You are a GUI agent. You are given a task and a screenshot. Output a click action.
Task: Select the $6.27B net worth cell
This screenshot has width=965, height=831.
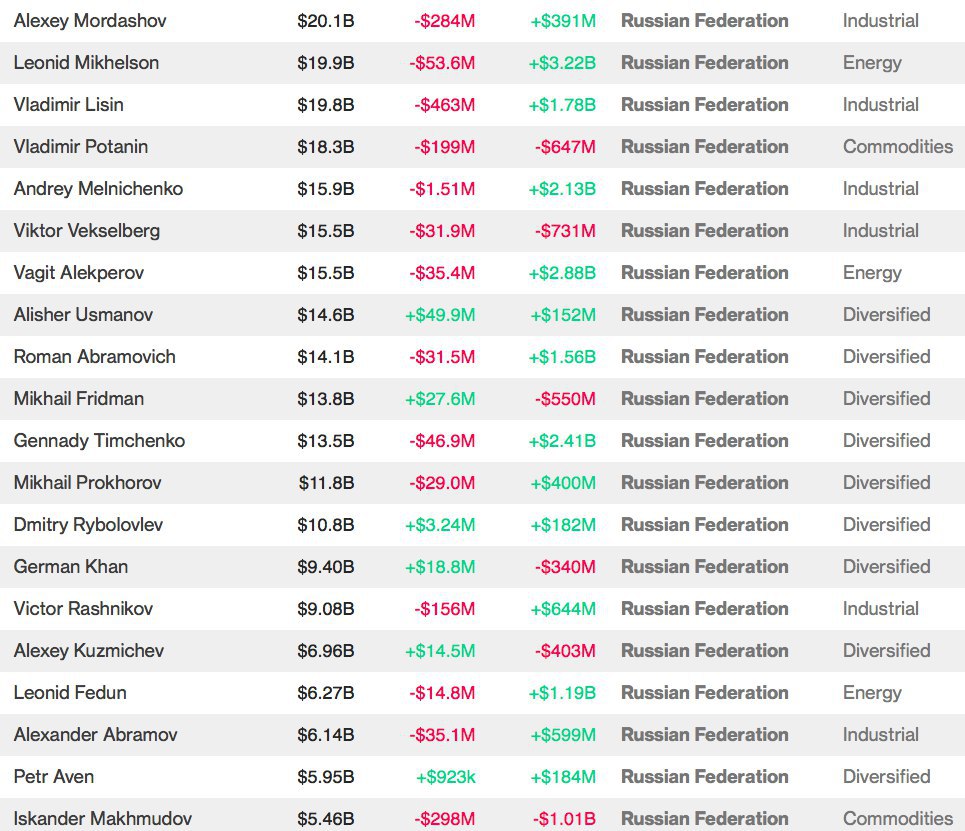pyautogui.click(x=326, y=692)
